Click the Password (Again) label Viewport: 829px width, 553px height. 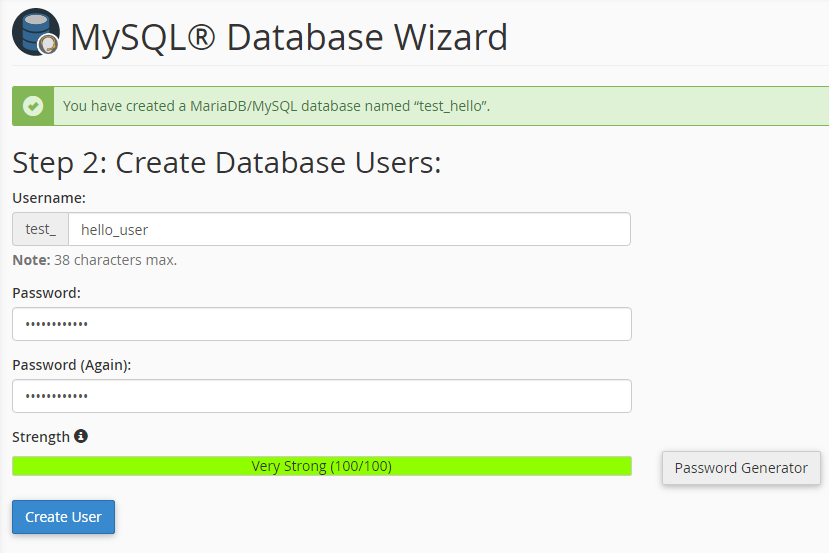click(72, 365)
